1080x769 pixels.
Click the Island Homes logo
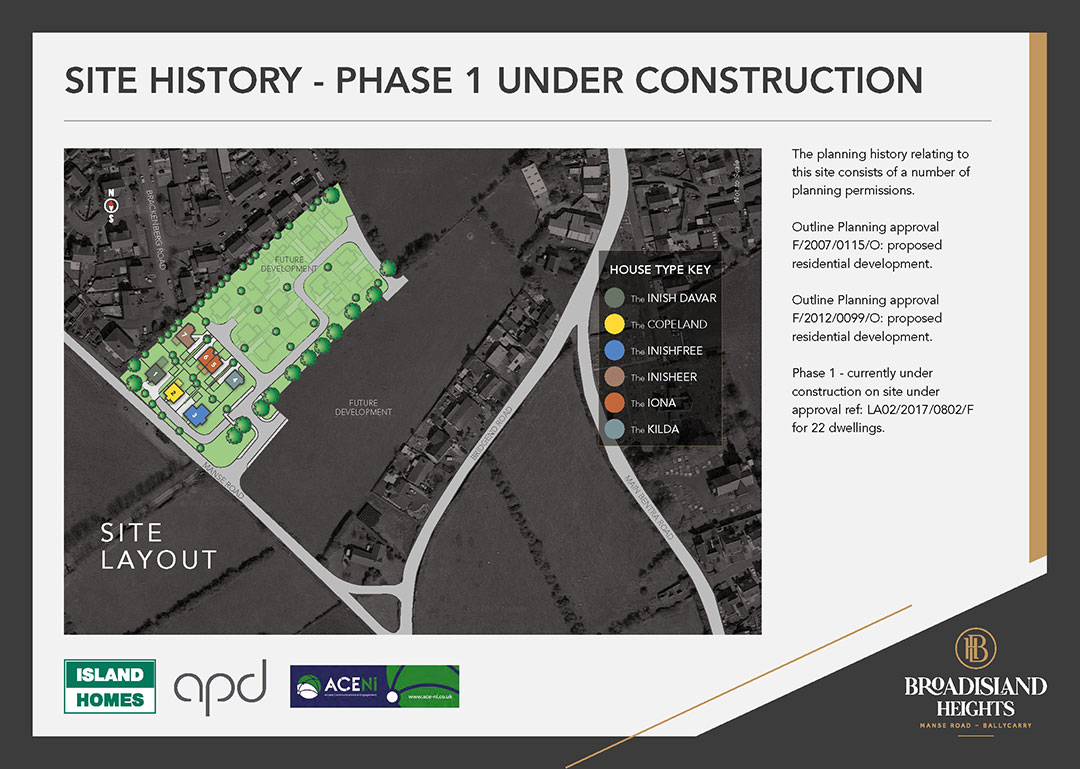(110, 686)
